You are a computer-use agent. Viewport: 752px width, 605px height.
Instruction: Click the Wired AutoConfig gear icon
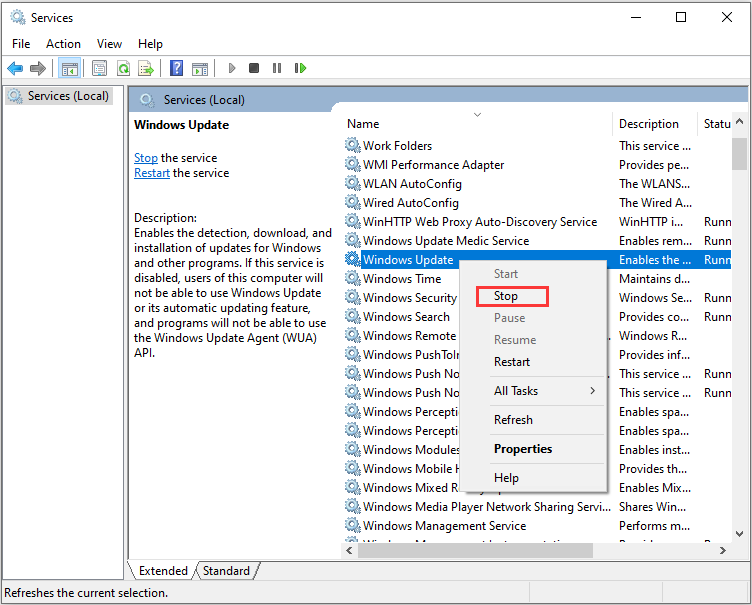pyautogui.click(x=352, y=202)
